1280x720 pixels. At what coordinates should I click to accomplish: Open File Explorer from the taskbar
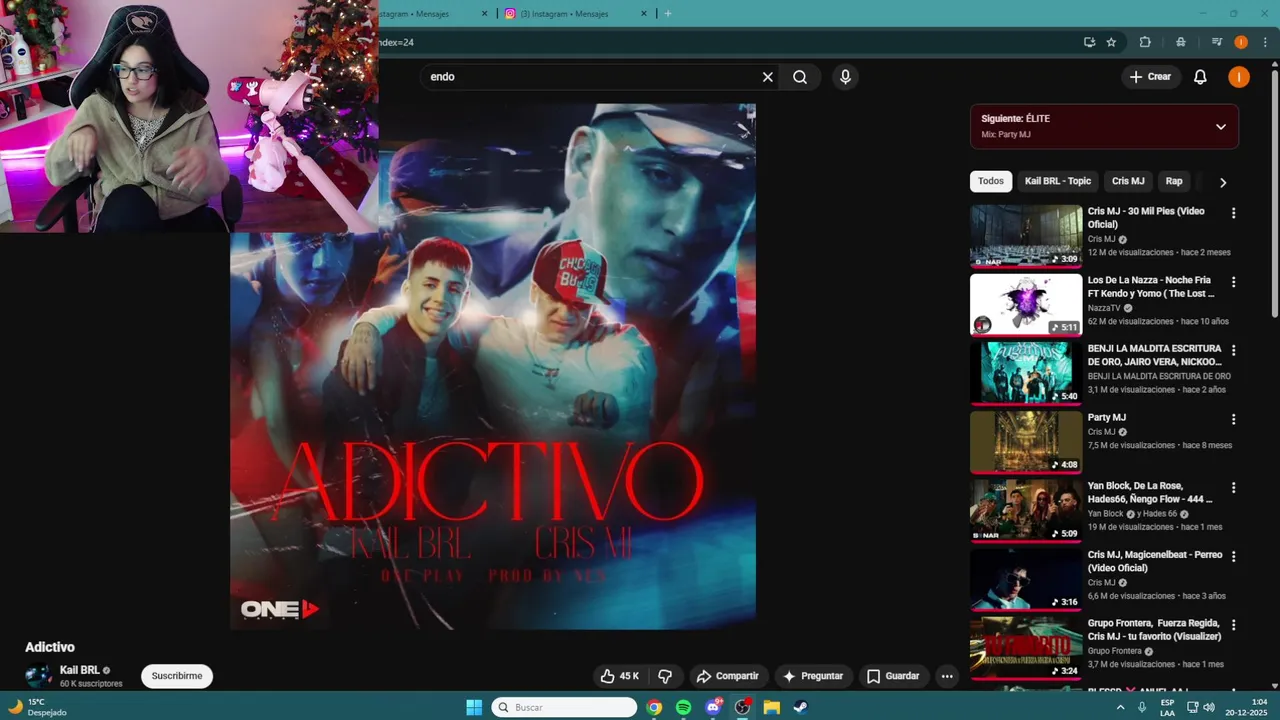coord(772,707)
